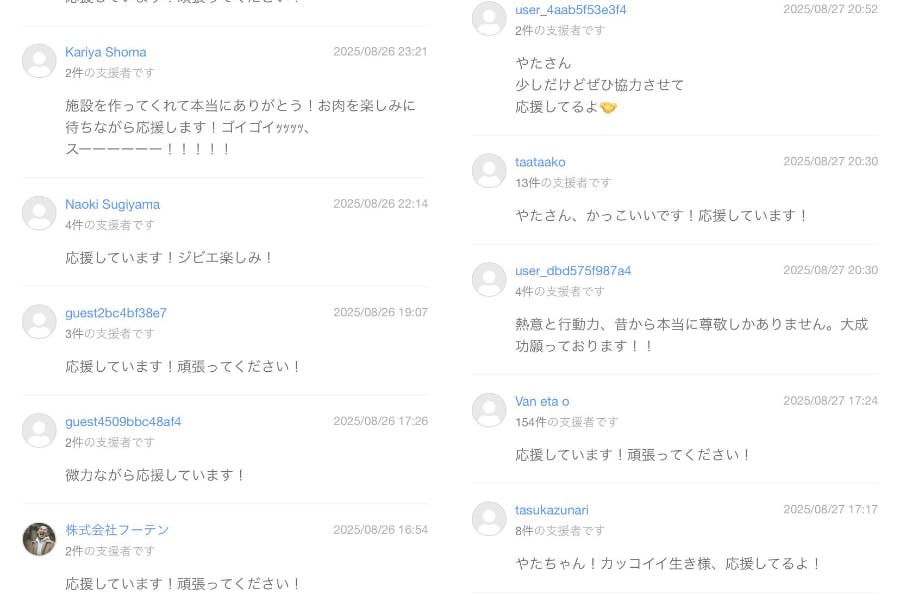Image resolution: width=900 pixels, height=600 pixels.
Task: Open the 株式会社フーテン supporter link
Action: 117,530
